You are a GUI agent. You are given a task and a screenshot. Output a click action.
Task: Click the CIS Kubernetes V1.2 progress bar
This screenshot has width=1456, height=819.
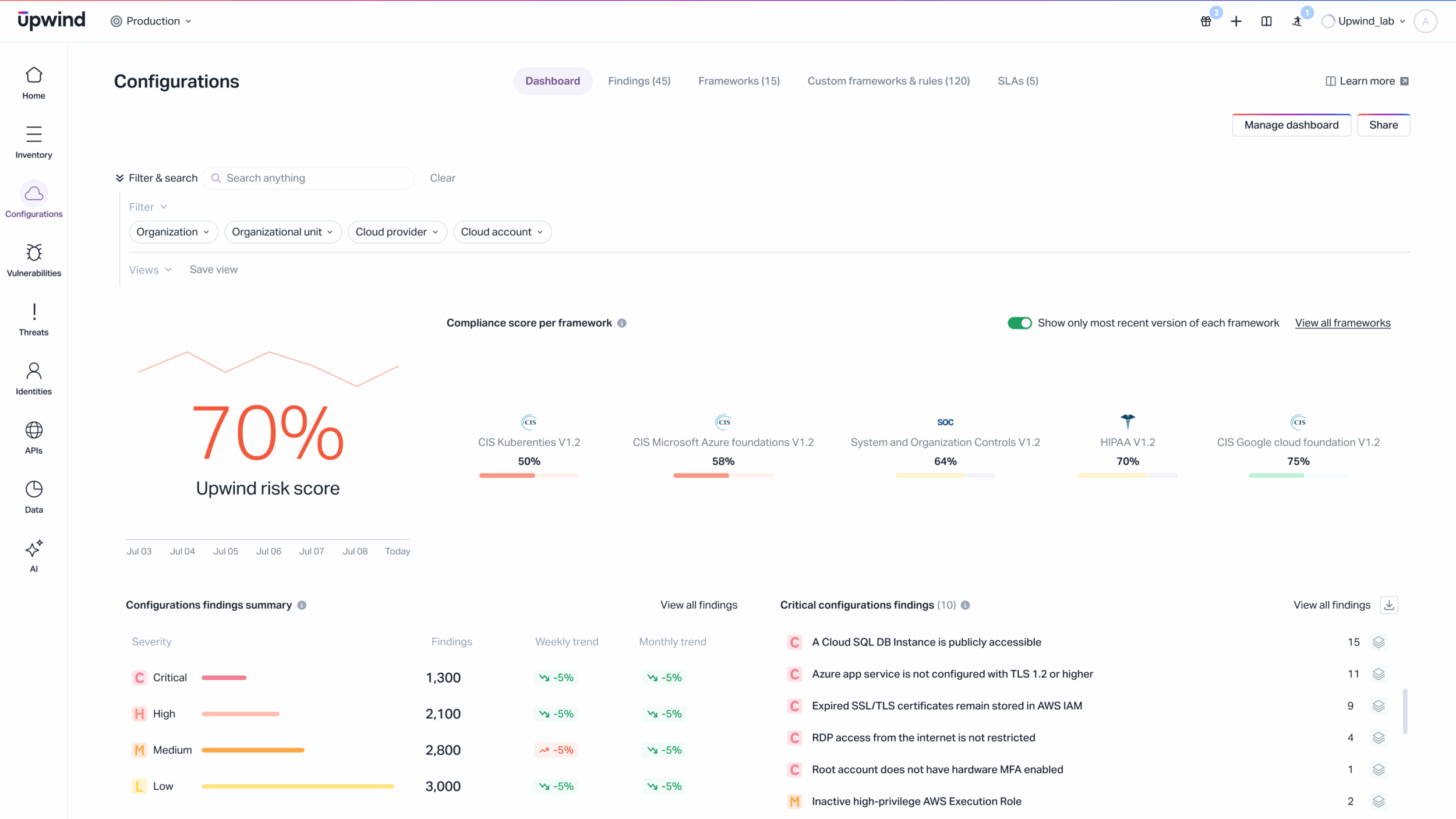click(529, 476)
